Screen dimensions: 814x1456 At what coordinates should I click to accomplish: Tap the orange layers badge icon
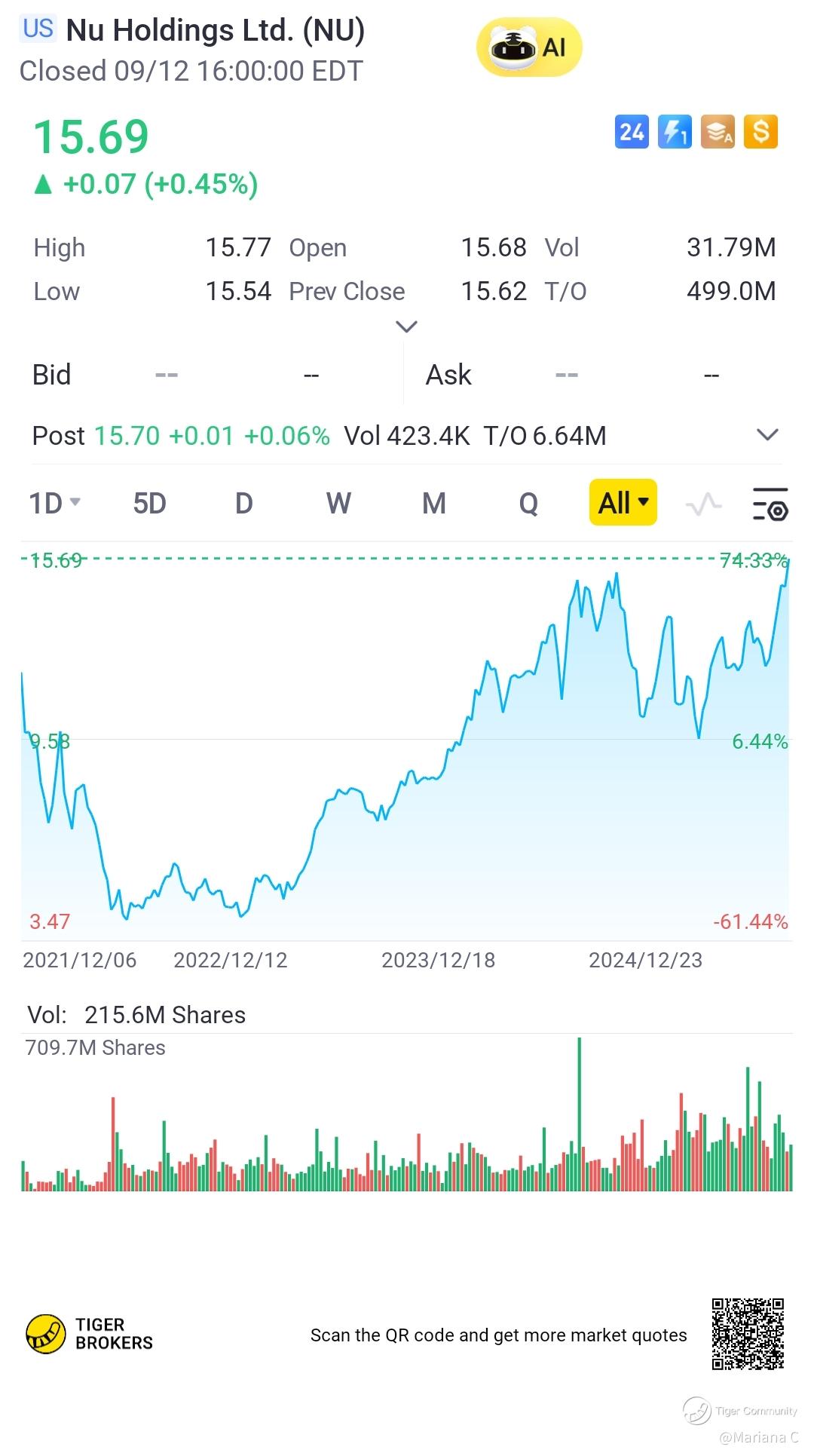(x=718, y=132)
